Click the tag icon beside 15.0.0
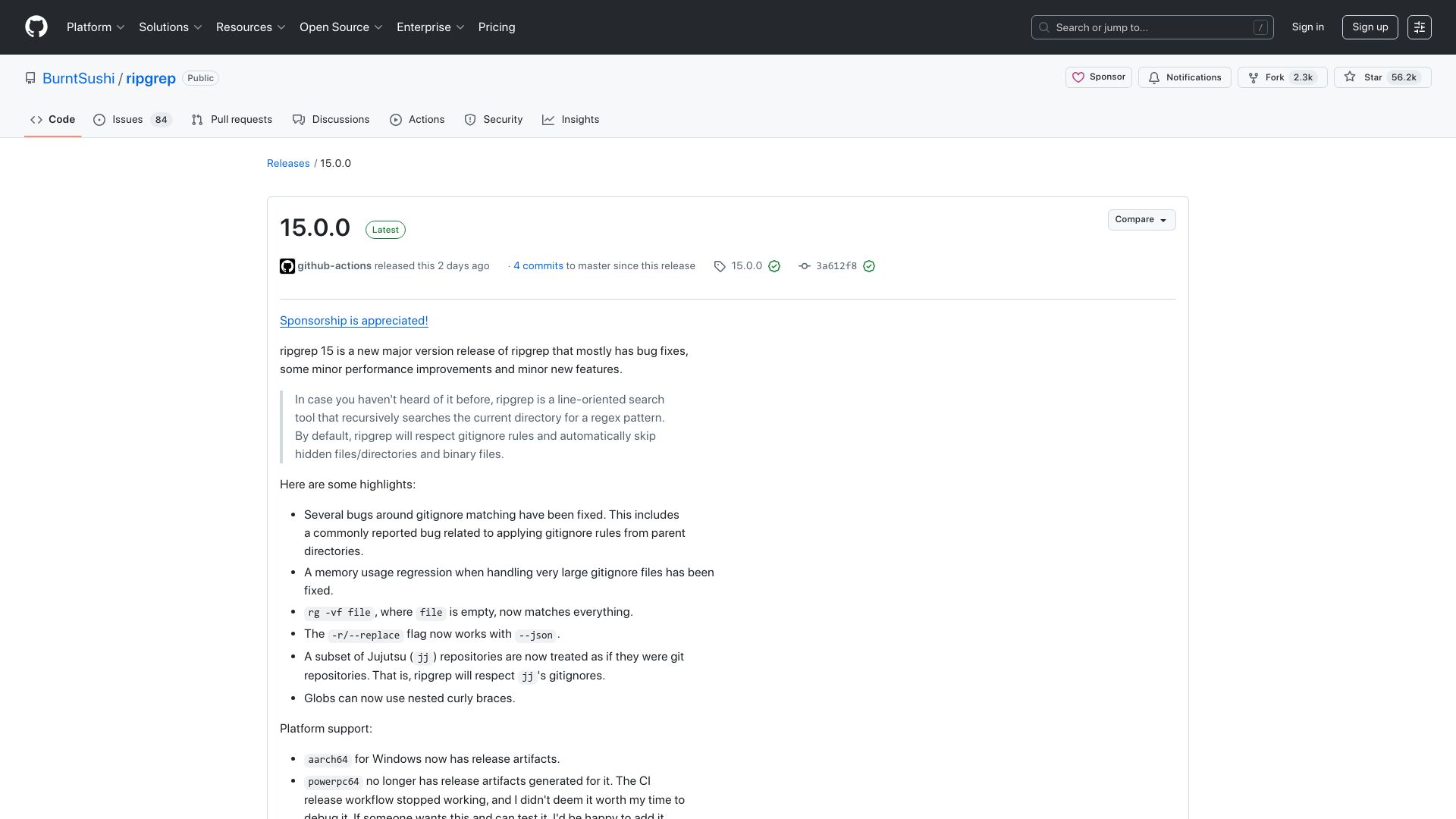Image resolution: width=1456 pixels, height=819 pixels. click(720, 266)
